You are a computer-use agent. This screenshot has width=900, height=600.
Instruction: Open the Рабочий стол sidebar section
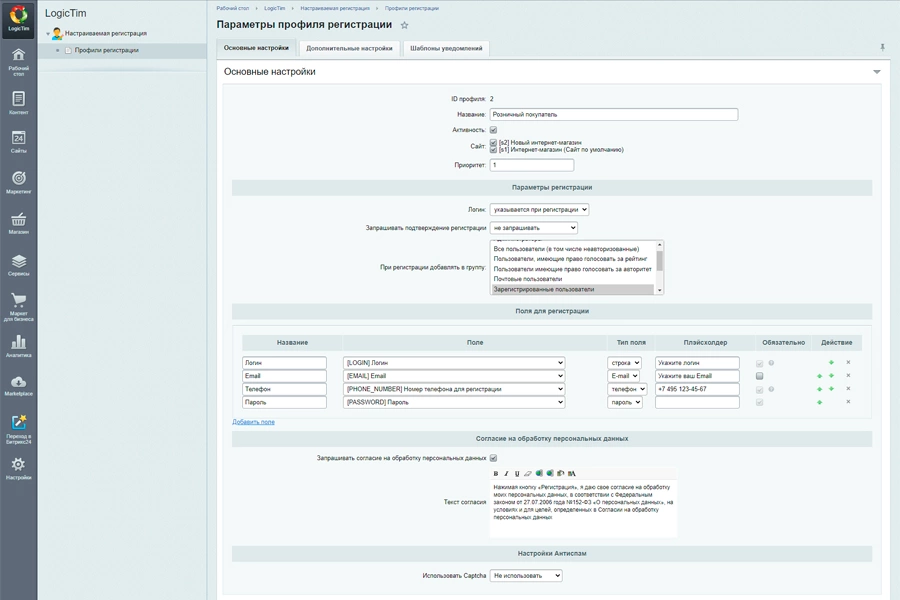18,61
